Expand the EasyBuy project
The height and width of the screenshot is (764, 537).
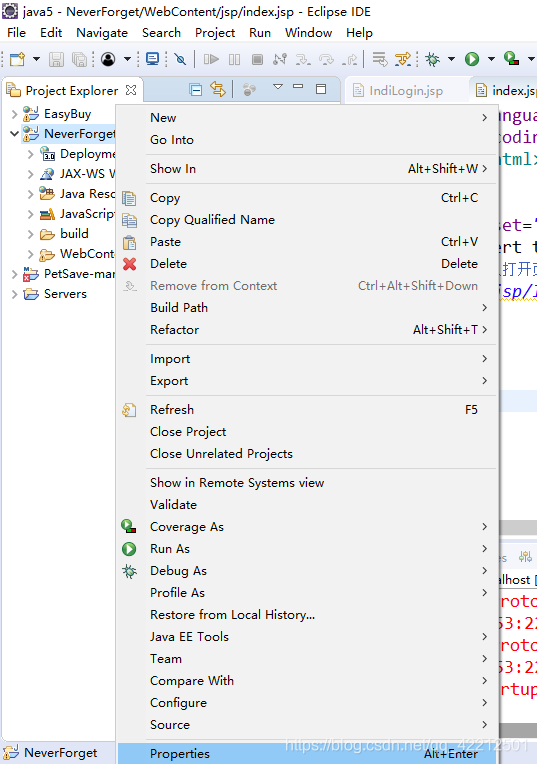click(x=15, y=114)
